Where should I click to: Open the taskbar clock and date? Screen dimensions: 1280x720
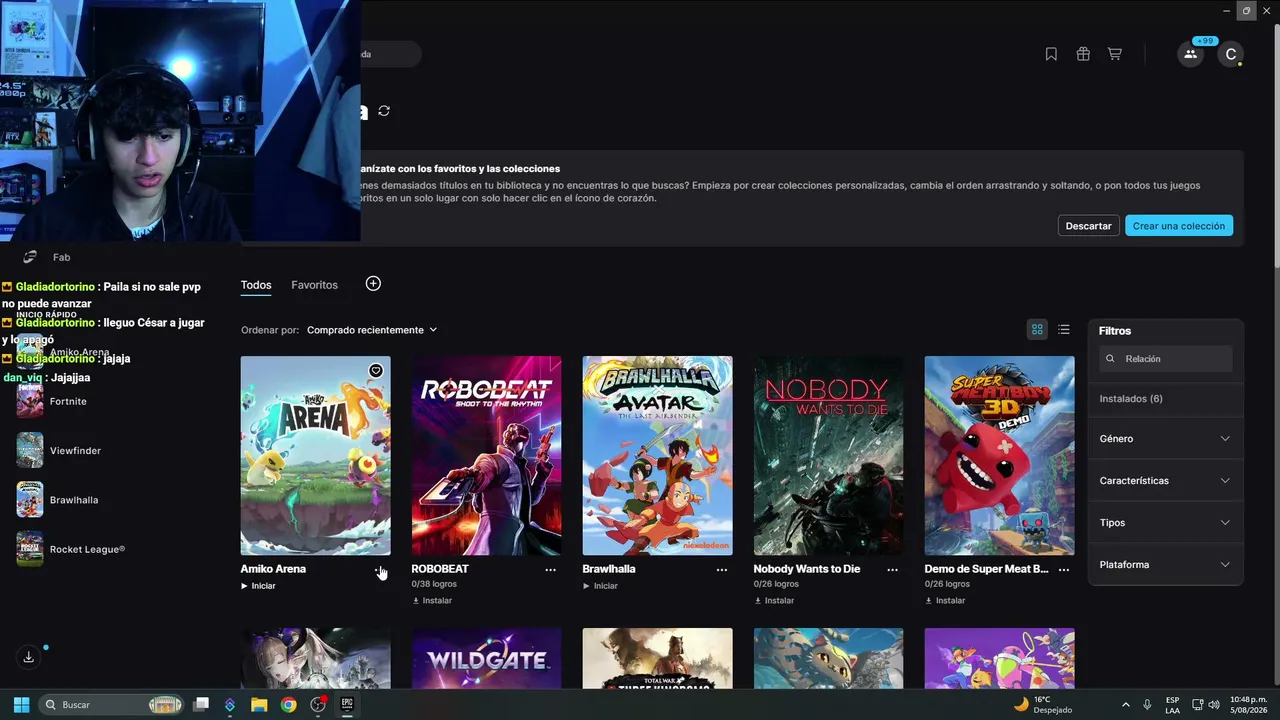point(1248,705)
